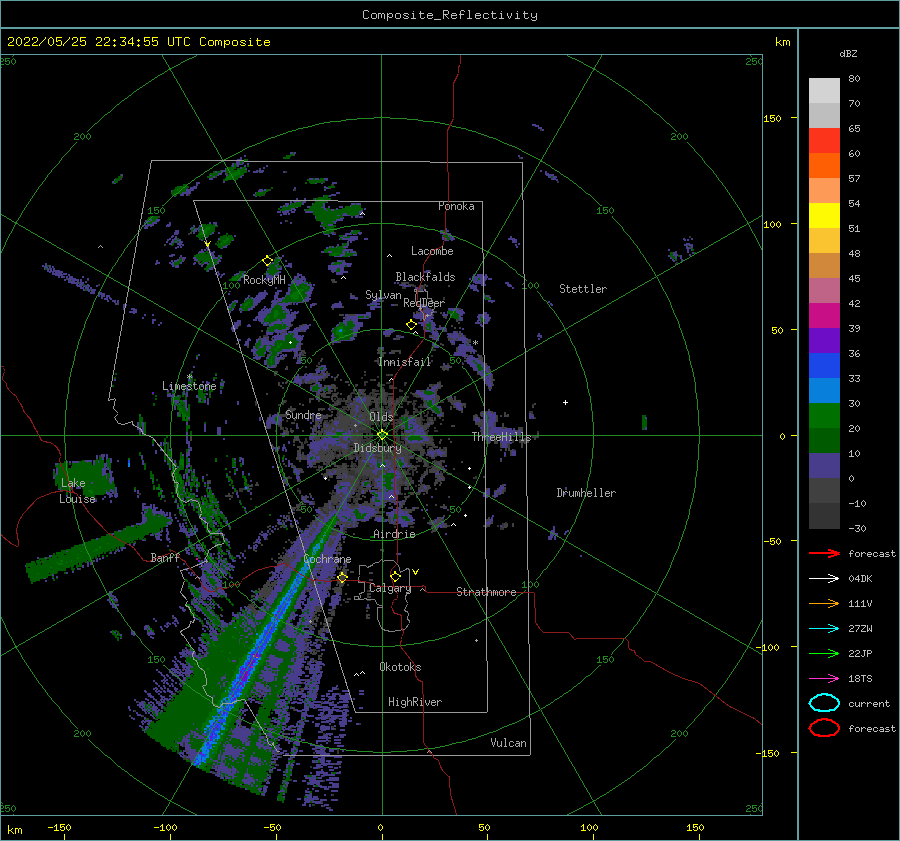Click the red forecast arrow legend icon
900x841 pixels.
(824, 553)
